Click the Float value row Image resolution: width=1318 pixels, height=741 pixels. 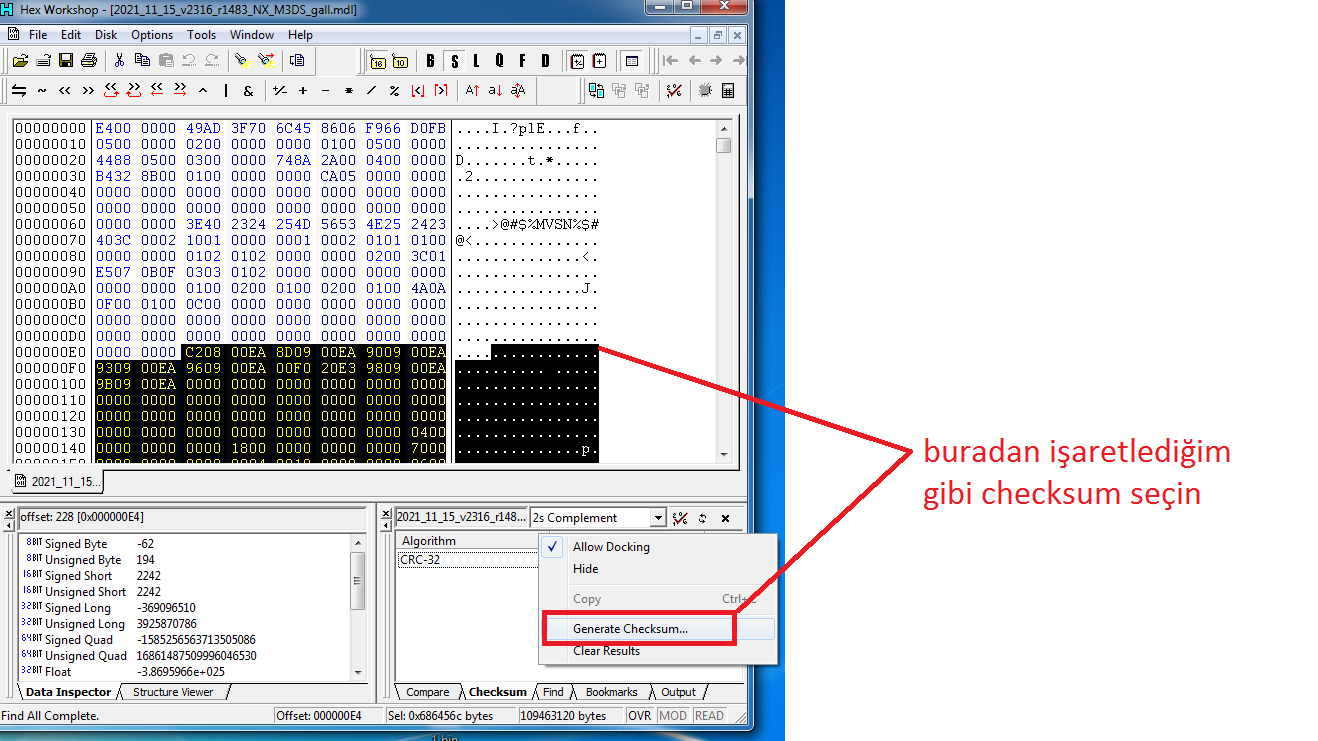point(185,672)
